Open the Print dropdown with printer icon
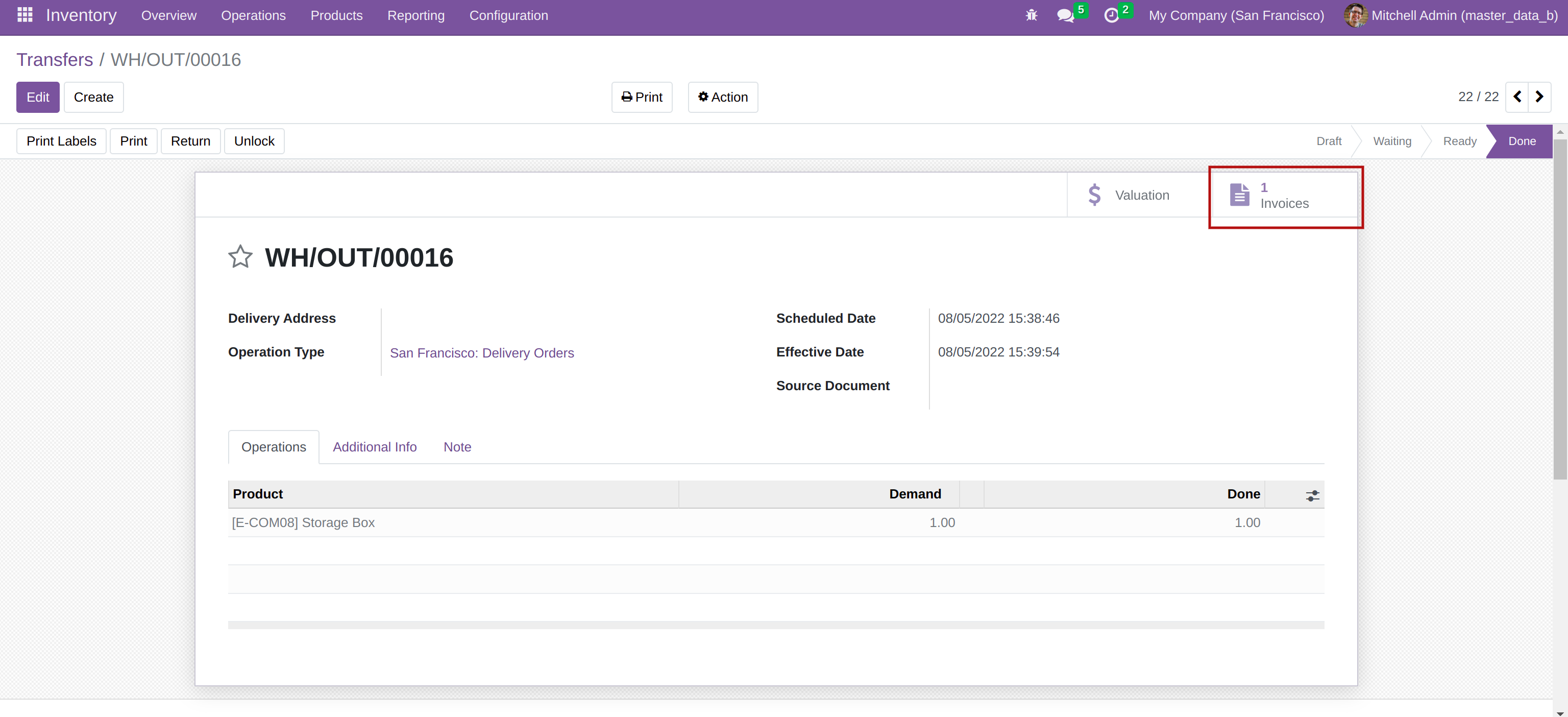This screenshot has height=717, width=1568. (x=642, y=98)
